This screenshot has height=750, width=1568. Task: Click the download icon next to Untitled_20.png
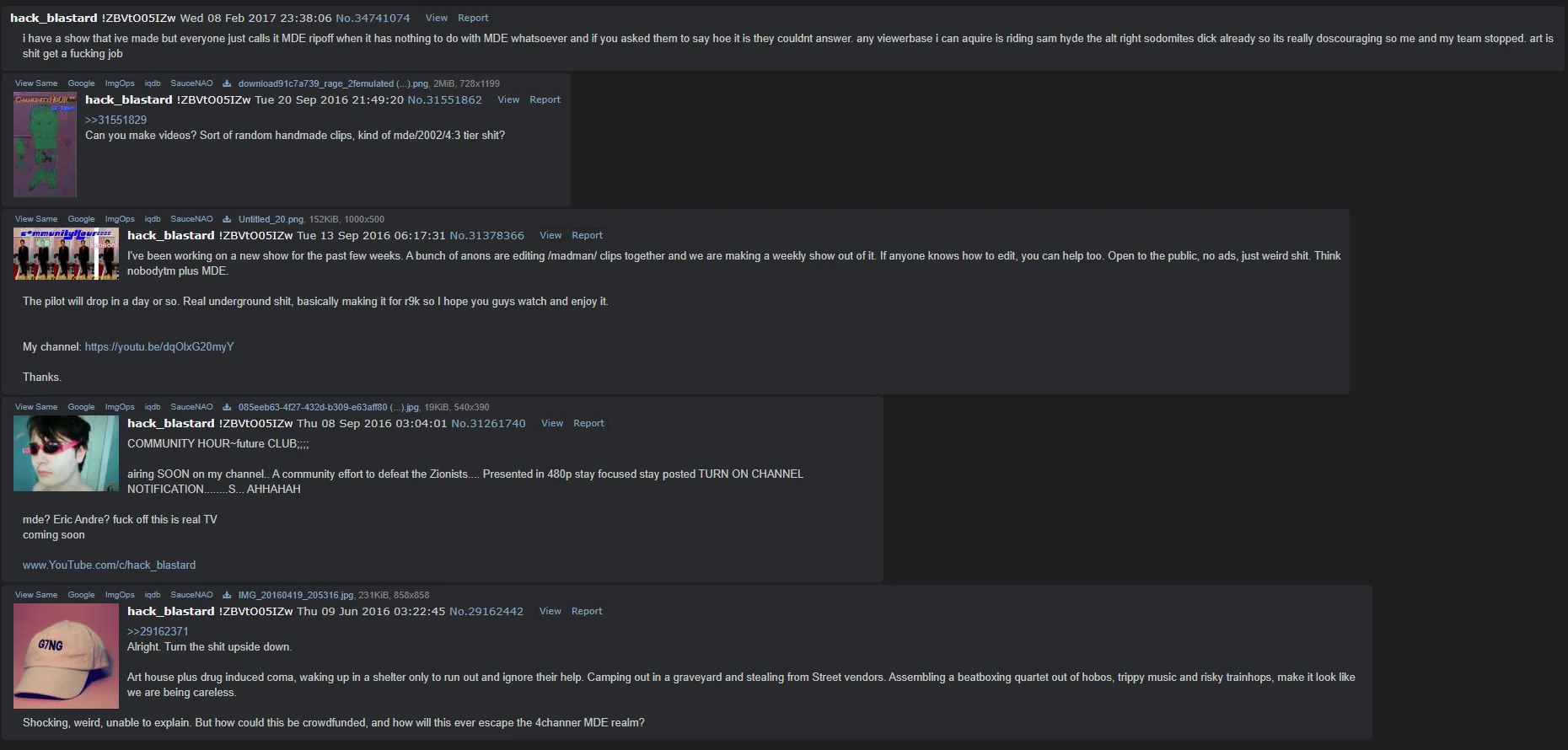(227, 219)
